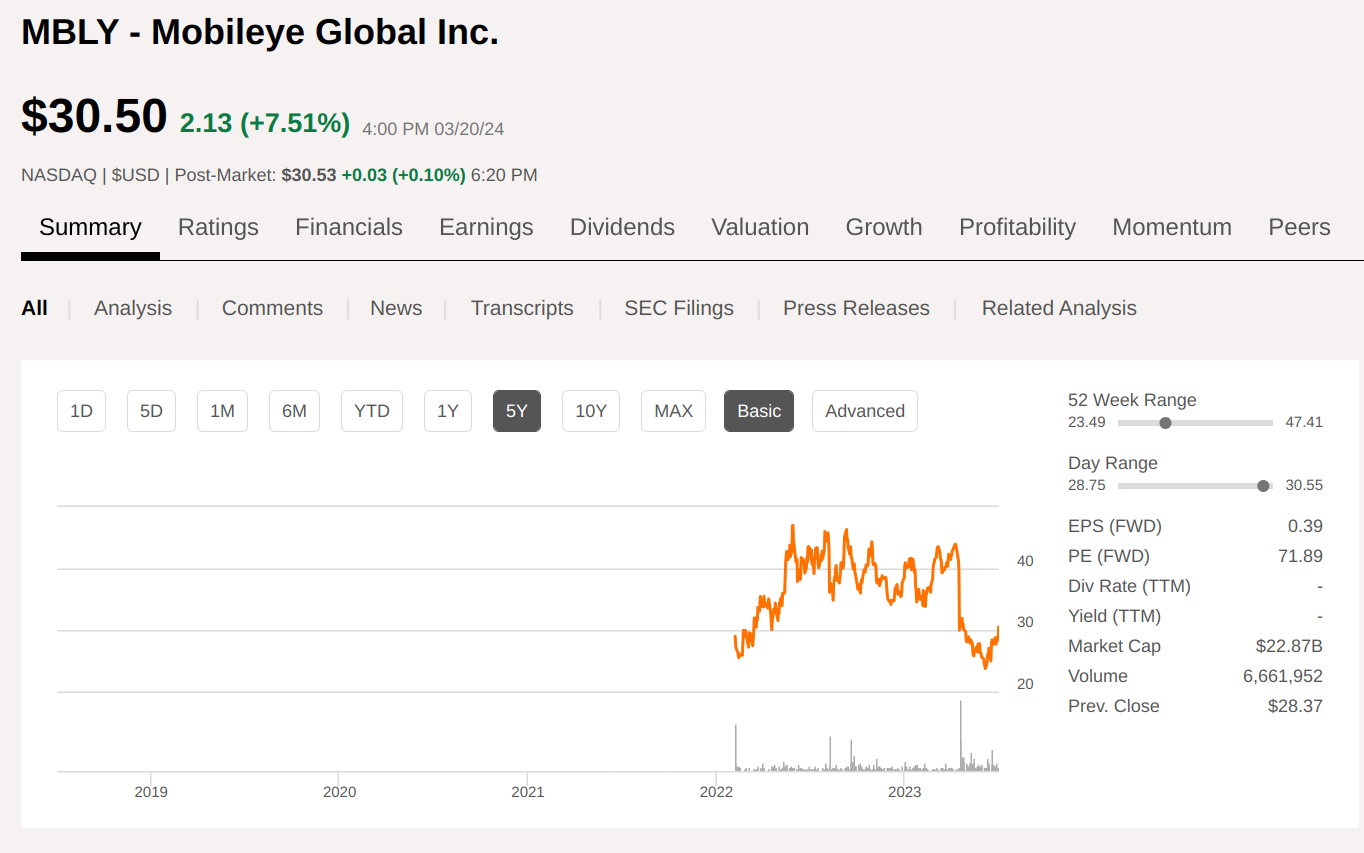Open SEC Filings section
Image resolution: width=1364 pixels, height=853 pixels.
point(678,308)
